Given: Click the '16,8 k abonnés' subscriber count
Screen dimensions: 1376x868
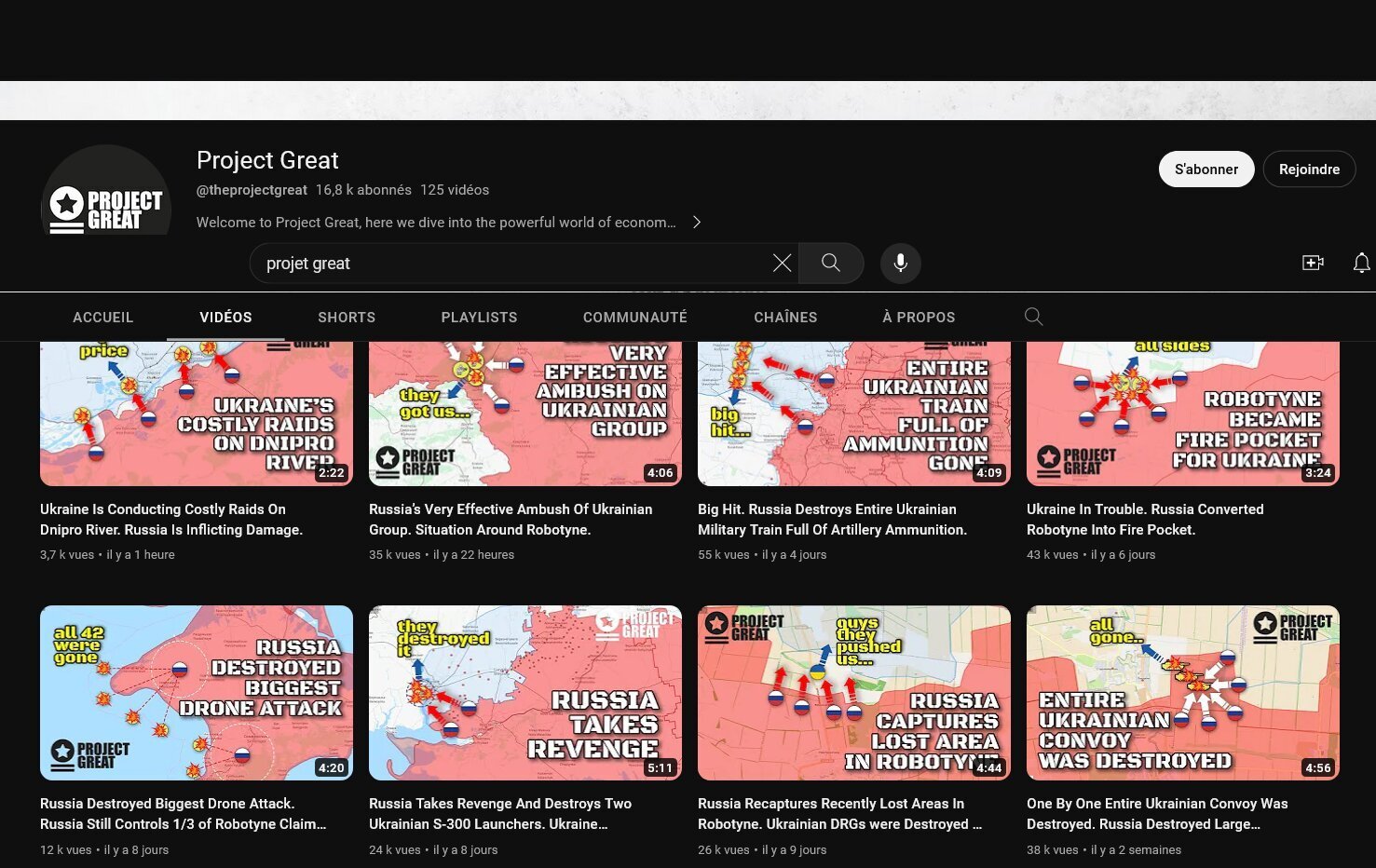Looking at the screenshot, I should [363, 190].
